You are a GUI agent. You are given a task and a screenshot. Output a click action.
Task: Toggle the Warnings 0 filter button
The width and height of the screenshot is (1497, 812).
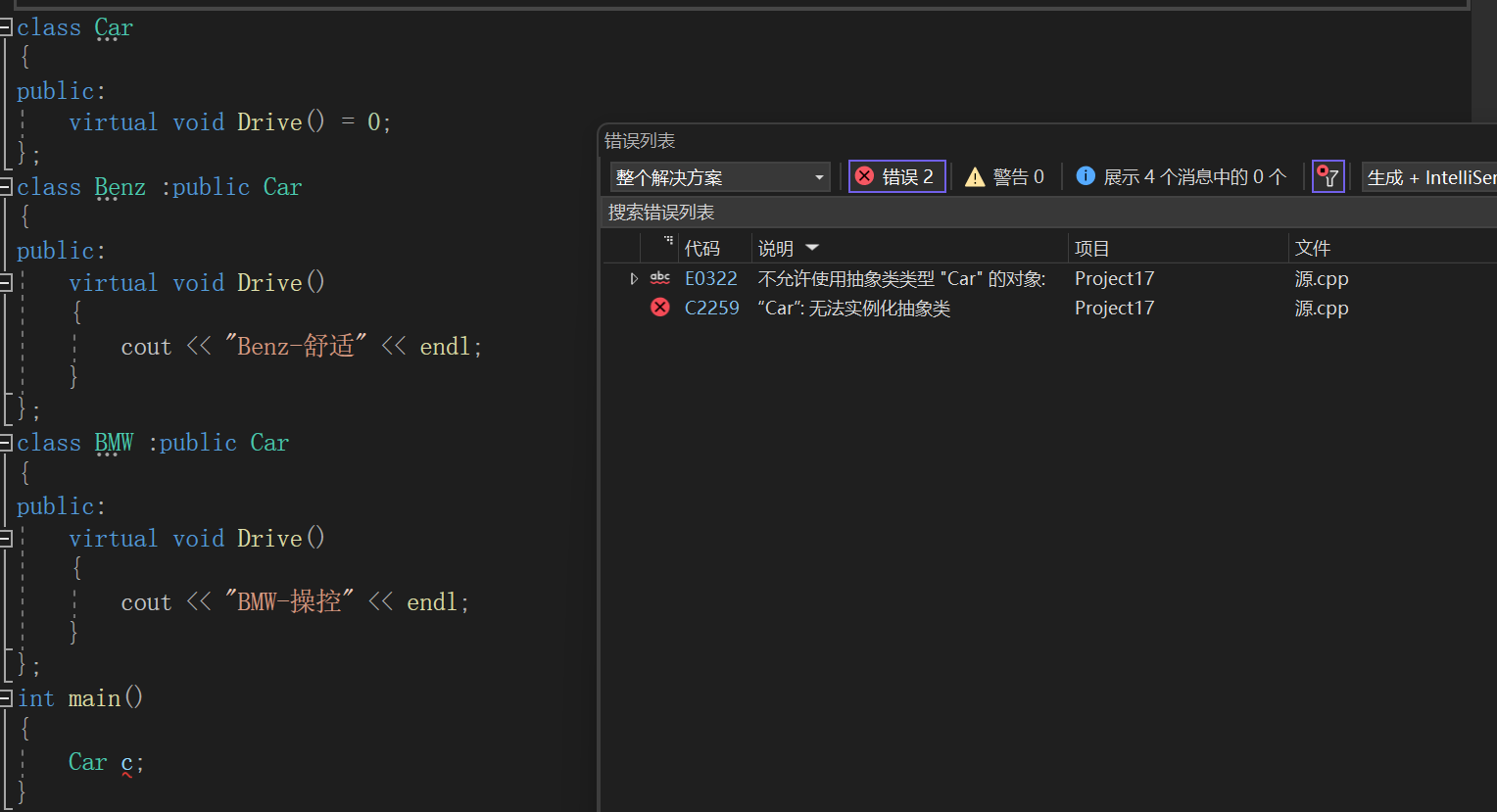pos(1004,176)
